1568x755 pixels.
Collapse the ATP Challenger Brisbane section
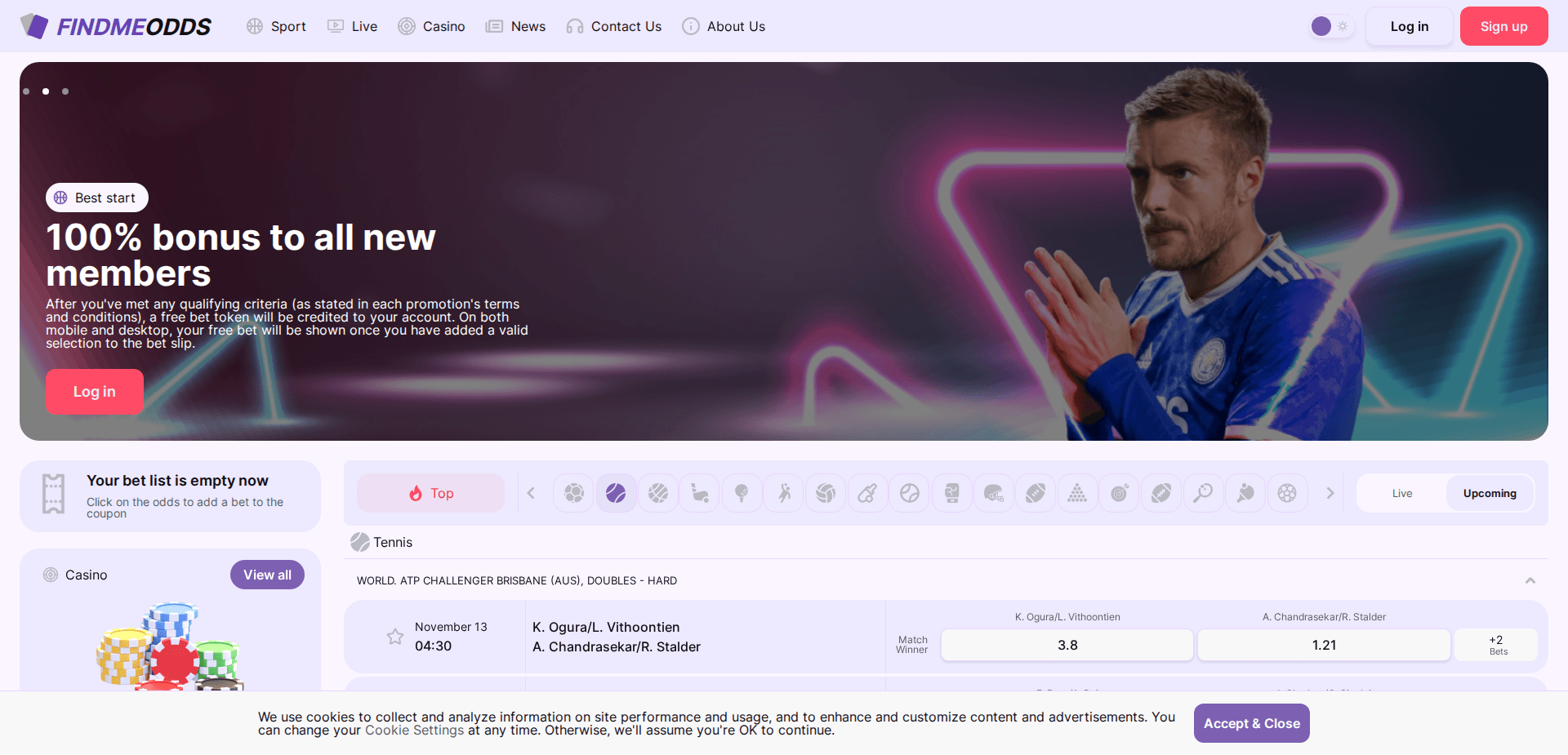coord(1530,580)
